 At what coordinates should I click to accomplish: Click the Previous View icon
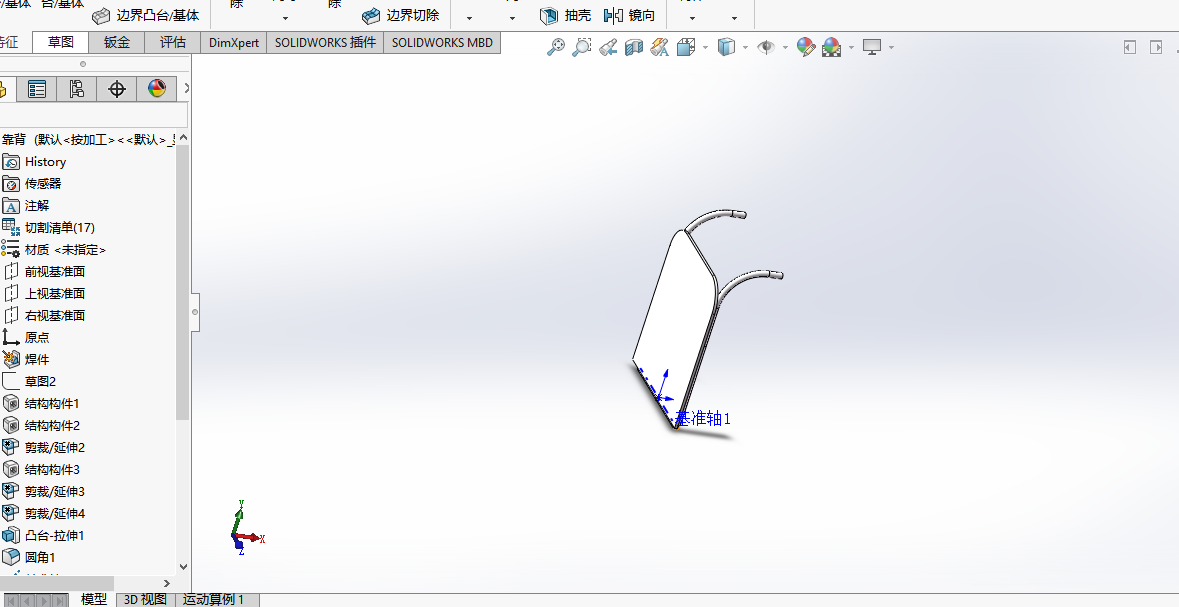[608, 47]
